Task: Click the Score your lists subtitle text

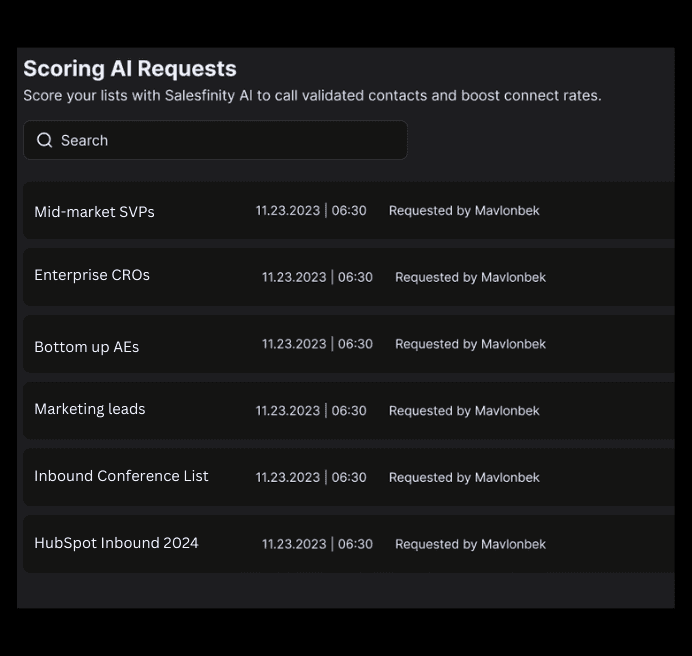Action: [312, 96]
